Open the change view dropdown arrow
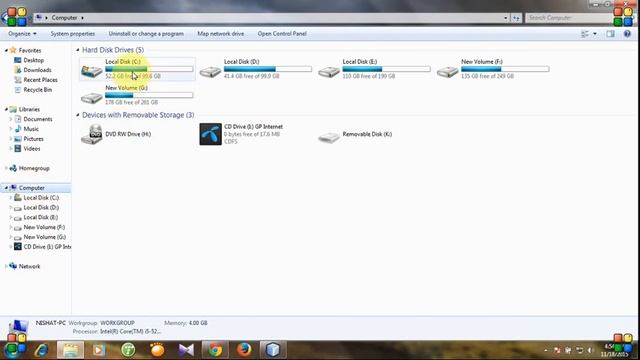 tap(595, 34)
